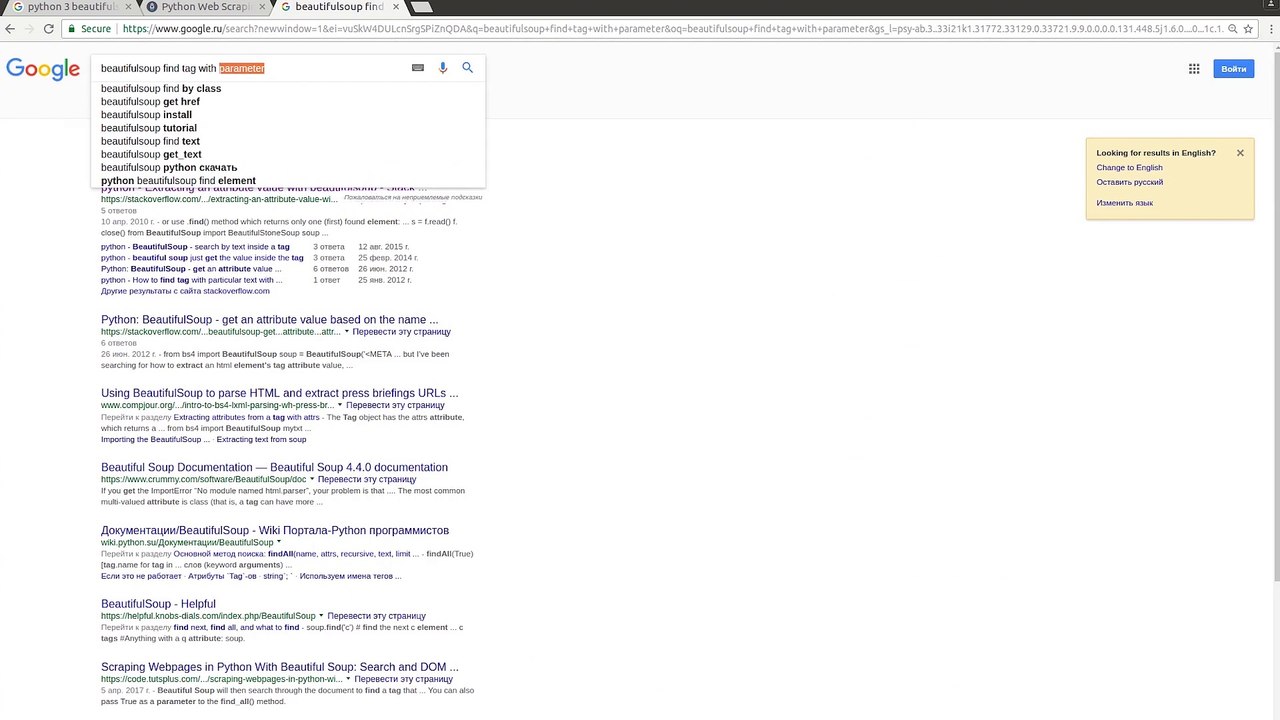Reload the current page
Screen dimensions: 1280x720
coord(49,29)
